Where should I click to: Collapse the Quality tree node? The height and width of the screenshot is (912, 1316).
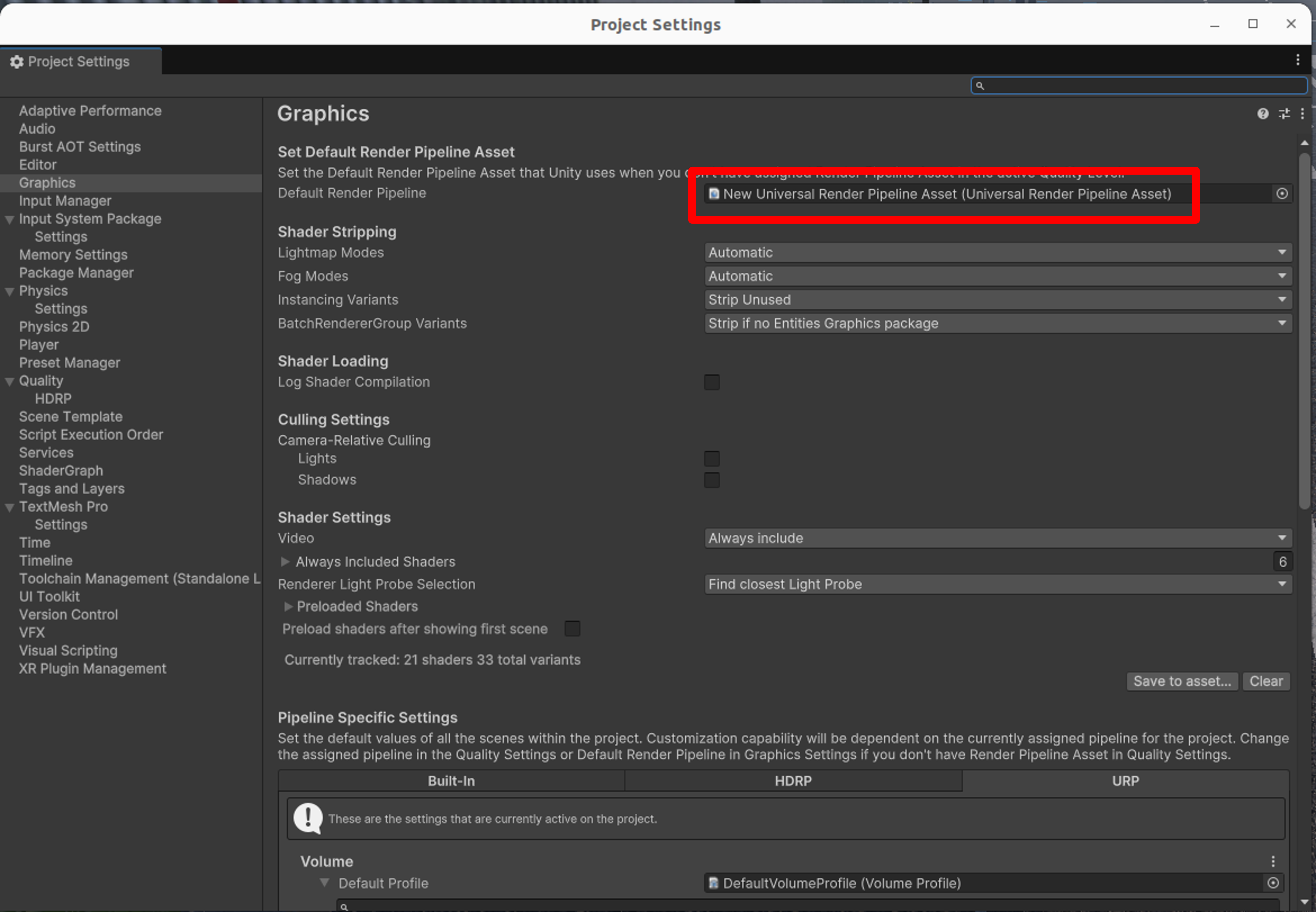pyautogui.click(x=9, y=381)
